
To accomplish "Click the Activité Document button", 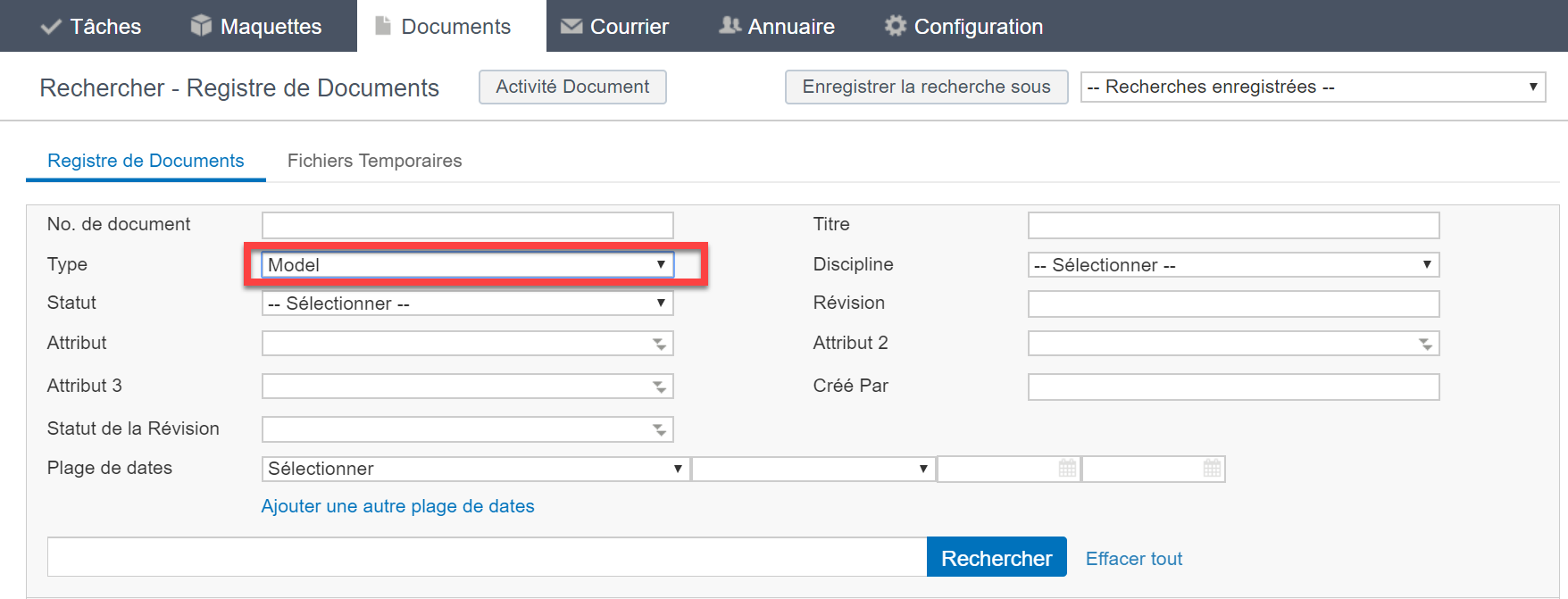I will click(572, 87).
